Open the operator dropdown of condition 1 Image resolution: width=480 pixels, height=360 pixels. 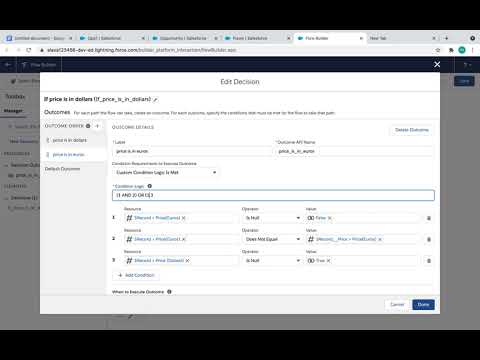click(x=272, y=218)
